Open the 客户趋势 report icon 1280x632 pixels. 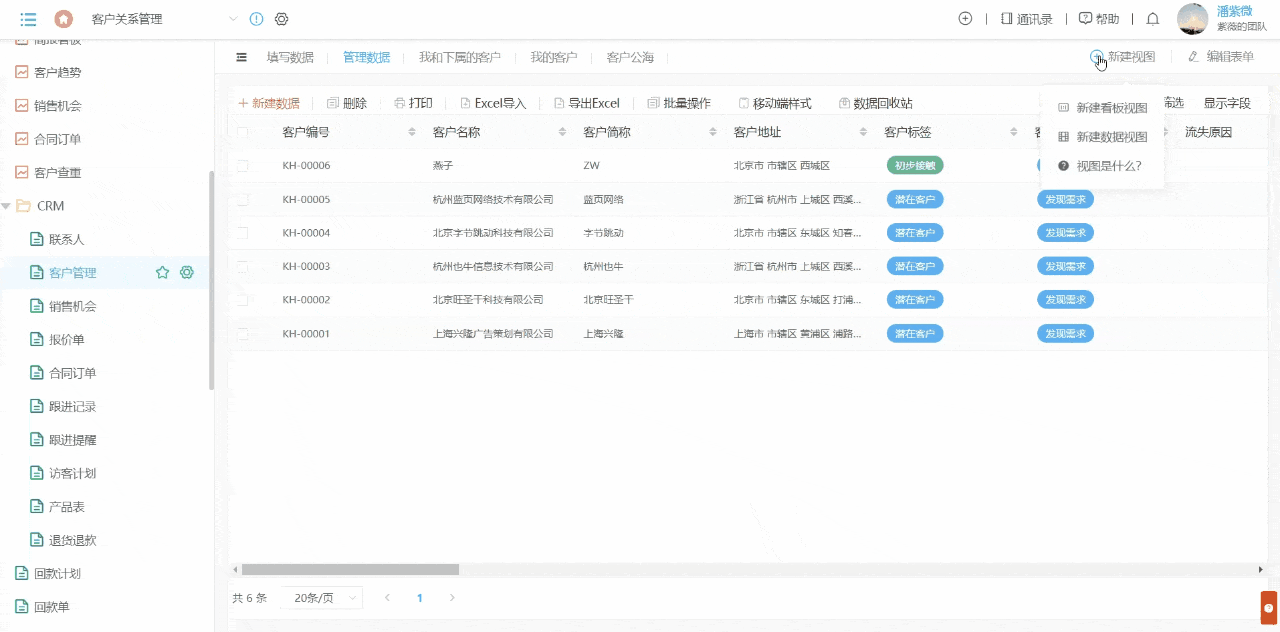click(x=22, y=72)
